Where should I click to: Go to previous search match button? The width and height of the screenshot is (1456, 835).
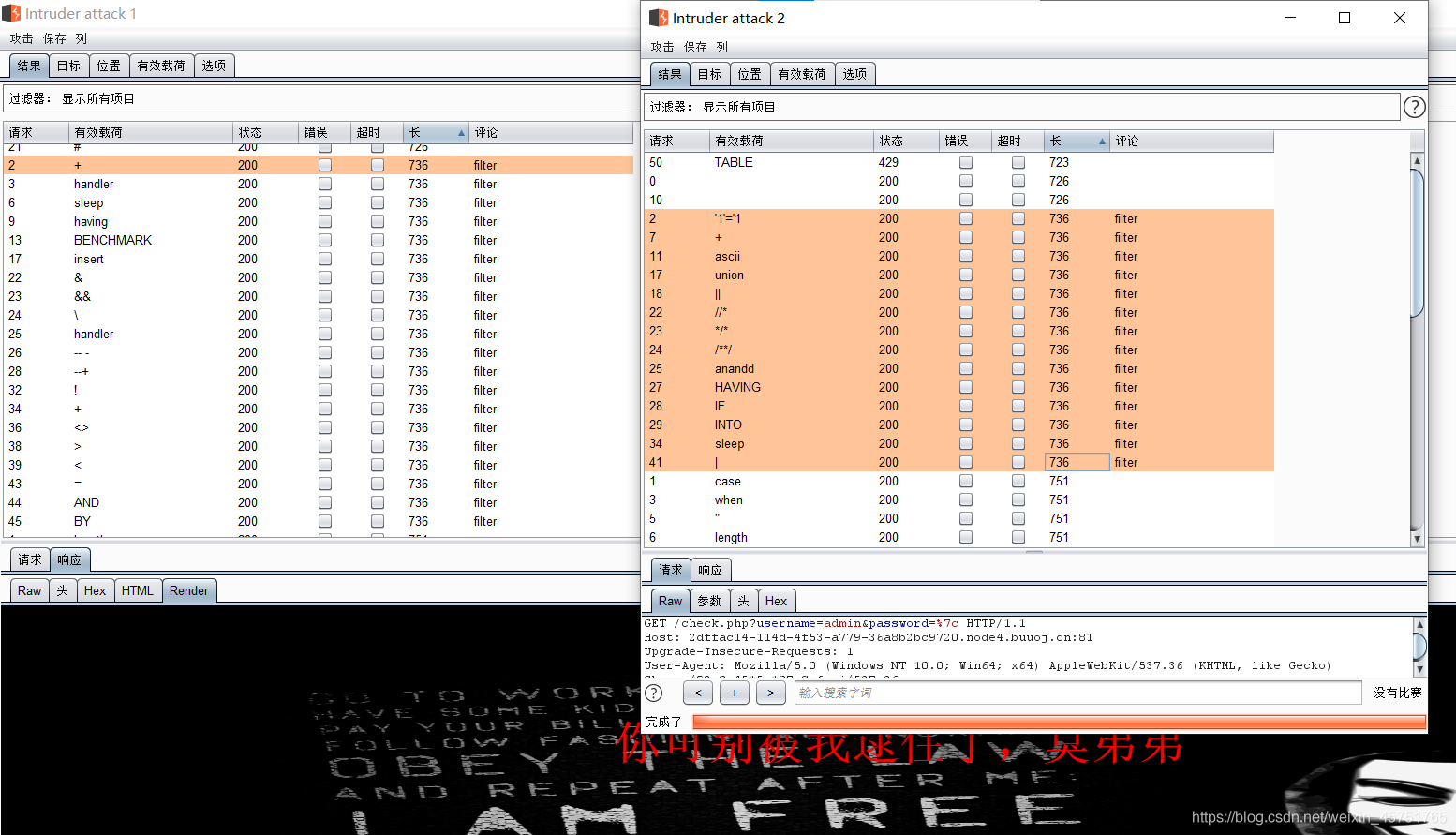pos(697,693)
